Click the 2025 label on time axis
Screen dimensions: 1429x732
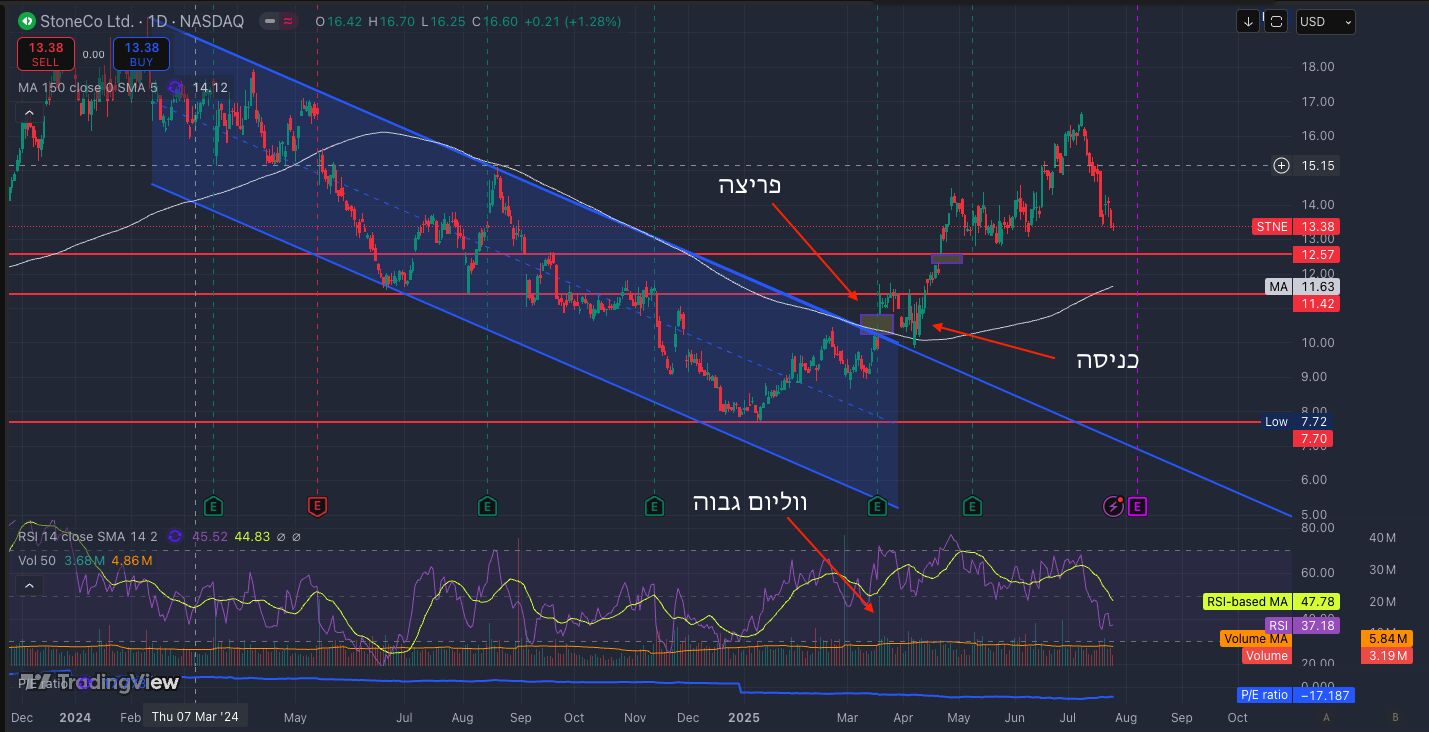coord(745,717)
